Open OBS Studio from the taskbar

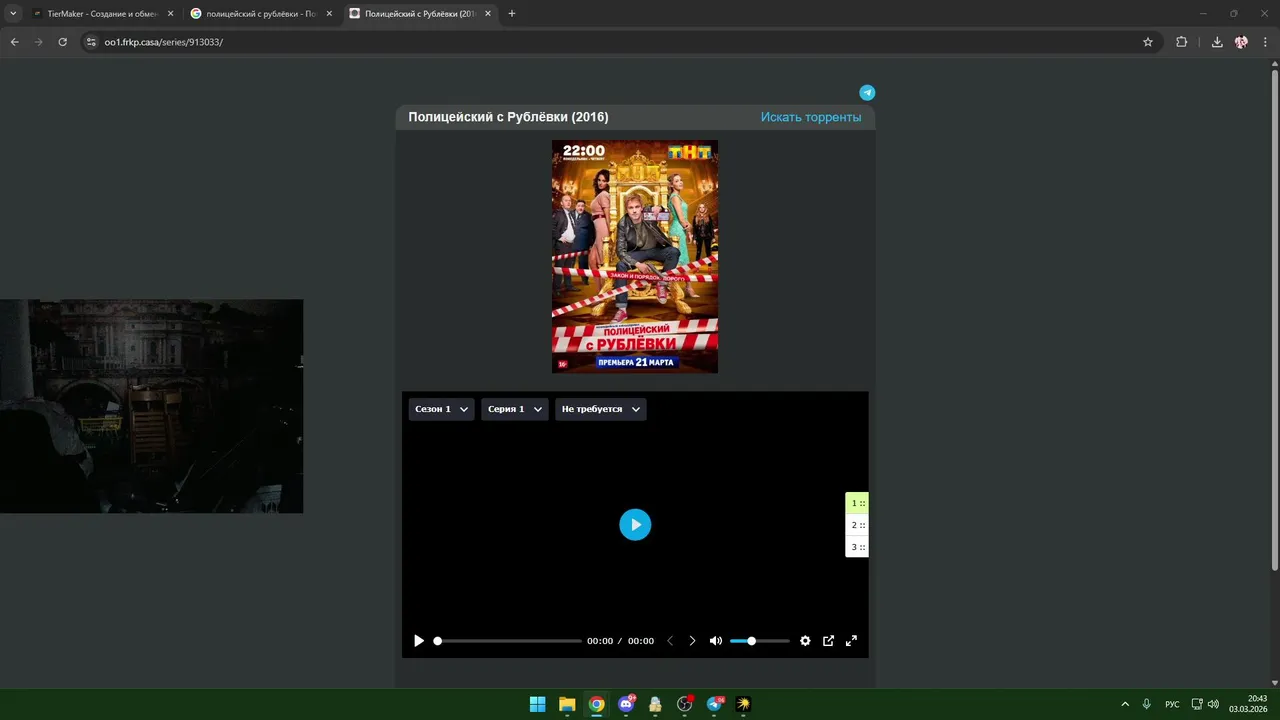(685, 704)
